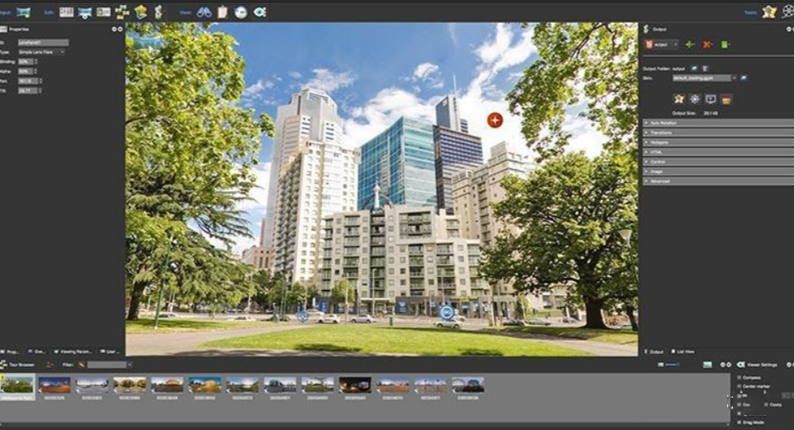Click the red plus hotspot in the panorama
The height and width of the screenshot is (430, 794).
[x=495, y=121]
